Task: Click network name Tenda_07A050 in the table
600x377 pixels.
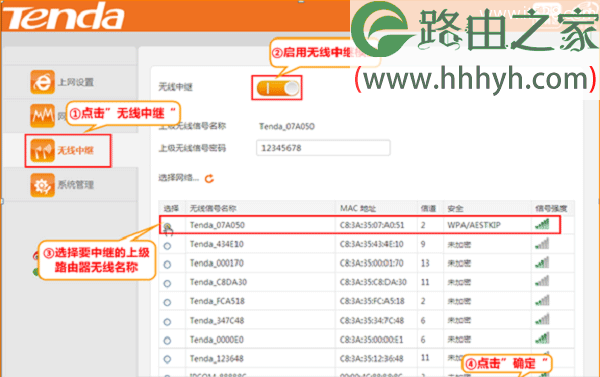Action: 217,225
